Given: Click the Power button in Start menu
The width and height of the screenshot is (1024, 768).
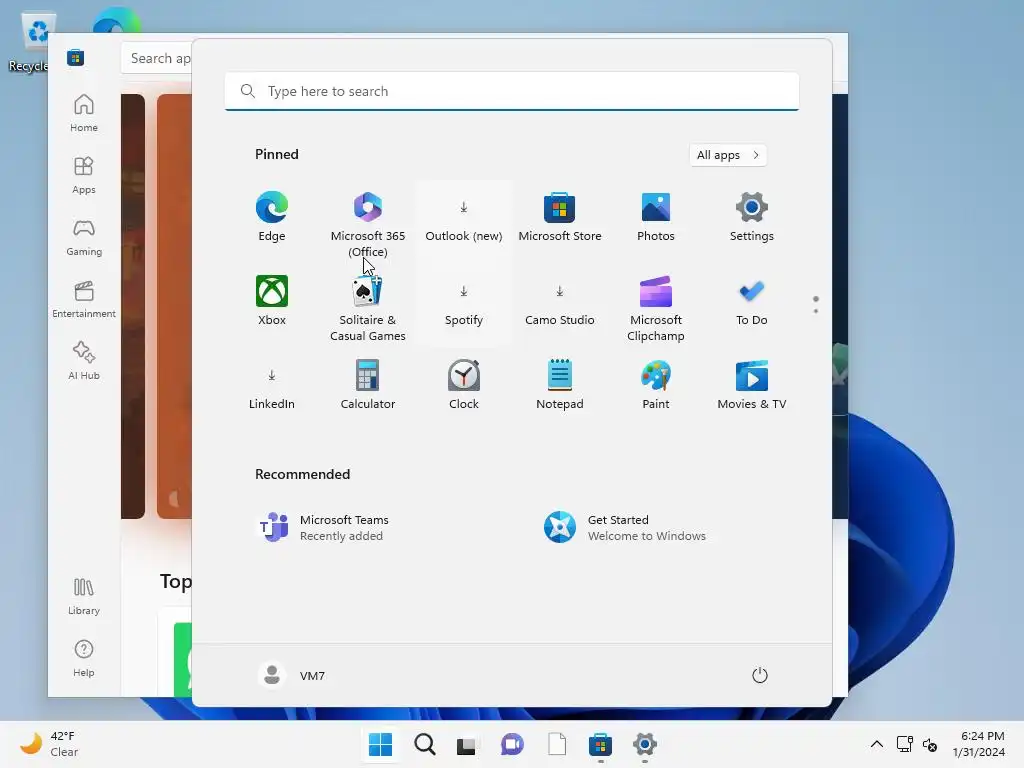Looking at the screenshot, I should (x=760, y=675).
